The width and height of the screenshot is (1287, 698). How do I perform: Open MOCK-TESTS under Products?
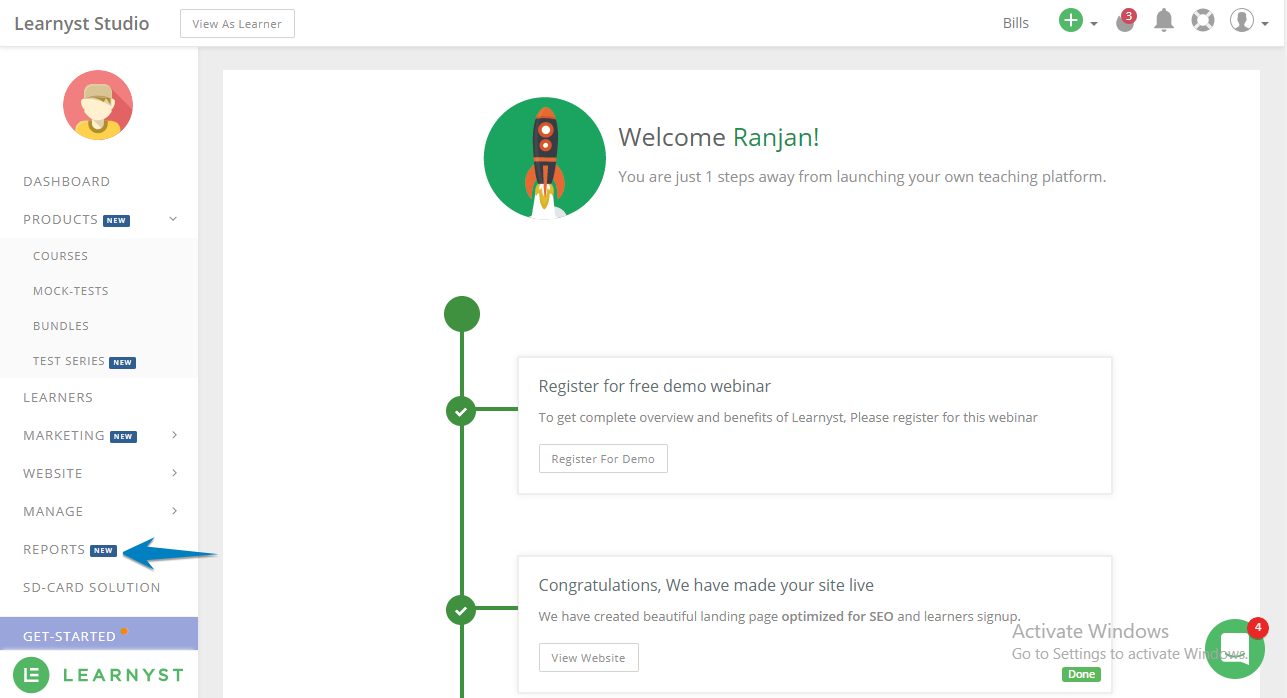71,291
